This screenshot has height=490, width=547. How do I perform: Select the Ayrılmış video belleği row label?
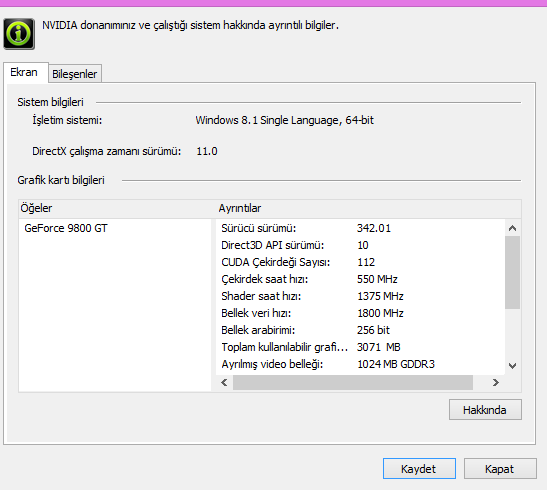[x=272, y=364]
